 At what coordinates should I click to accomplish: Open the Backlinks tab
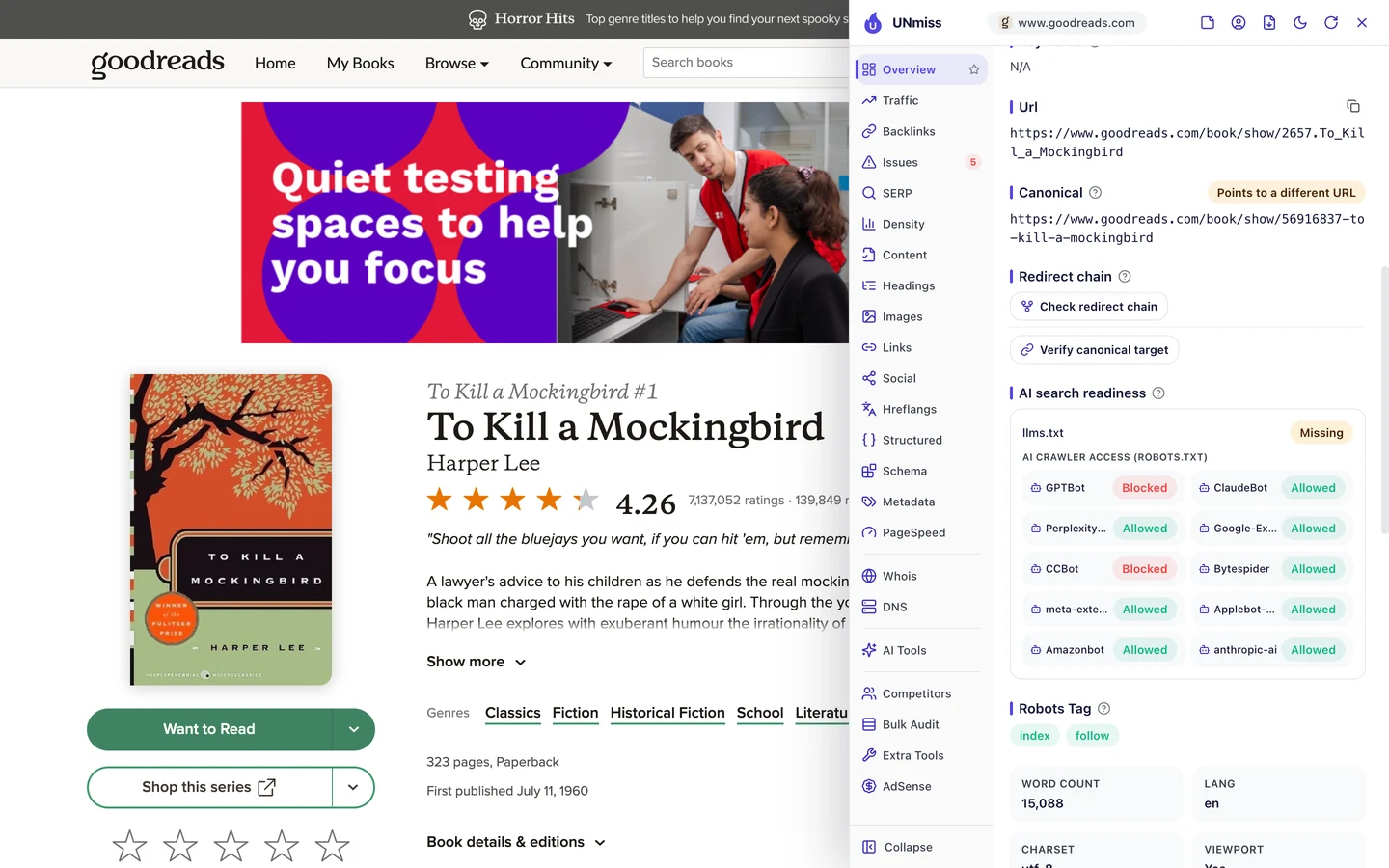click(x=921, y=131)
